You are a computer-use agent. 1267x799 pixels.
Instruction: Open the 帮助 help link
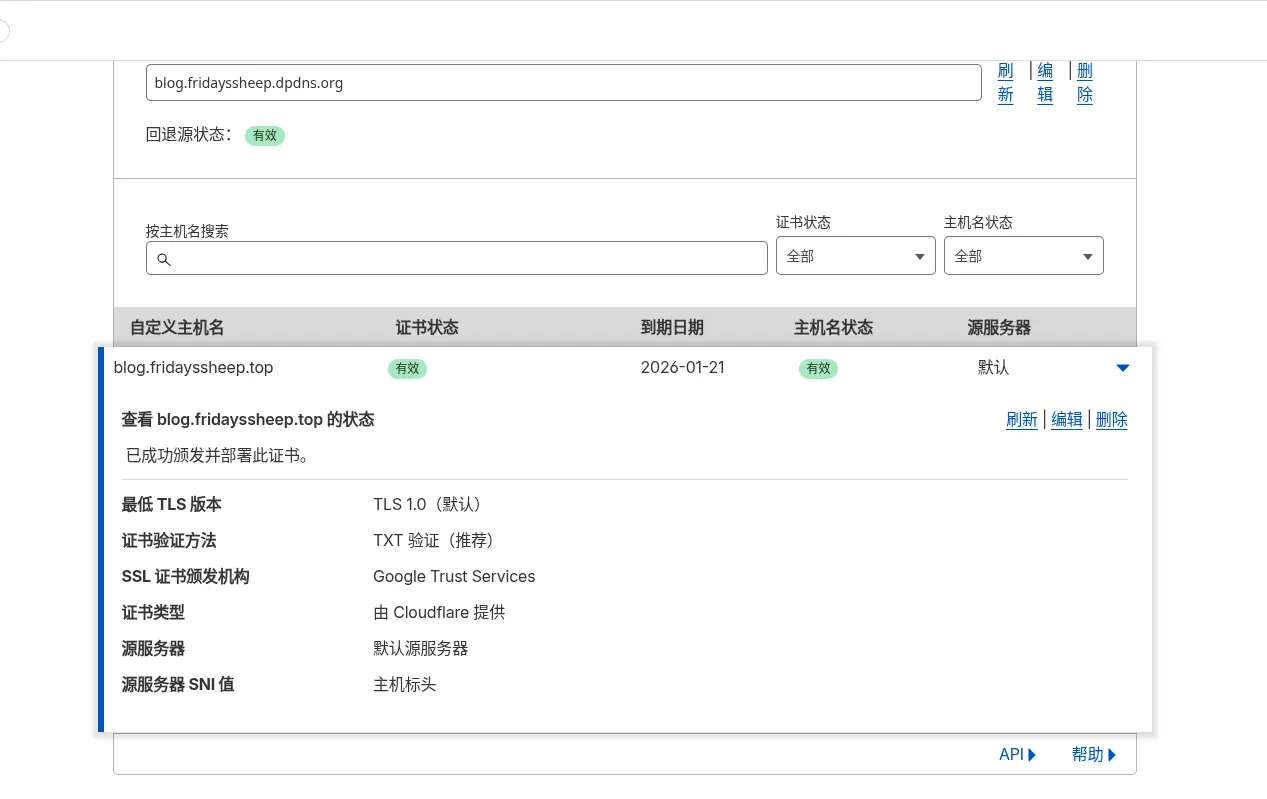[1087, 754]
